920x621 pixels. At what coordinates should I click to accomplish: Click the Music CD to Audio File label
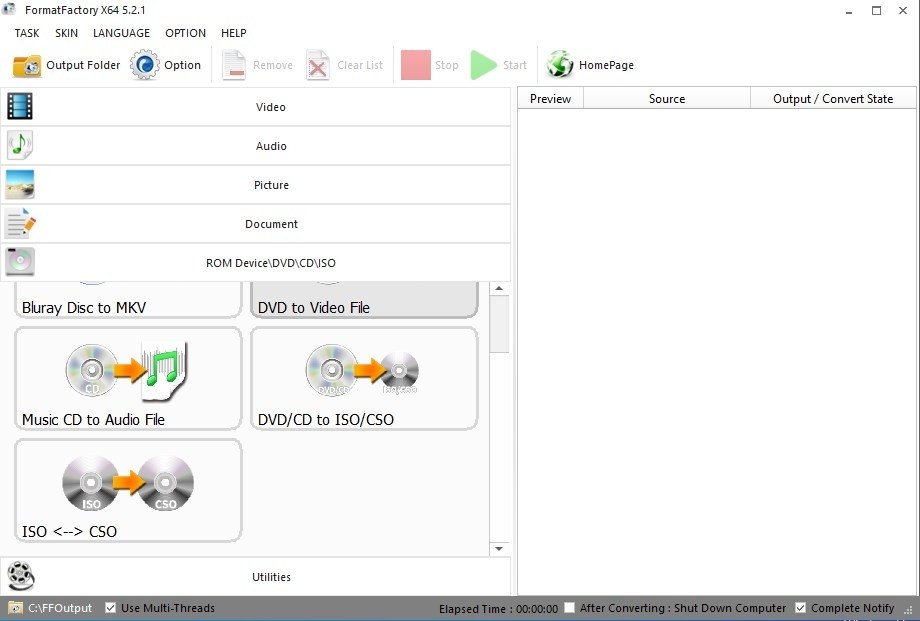click(x=93, y=420)
